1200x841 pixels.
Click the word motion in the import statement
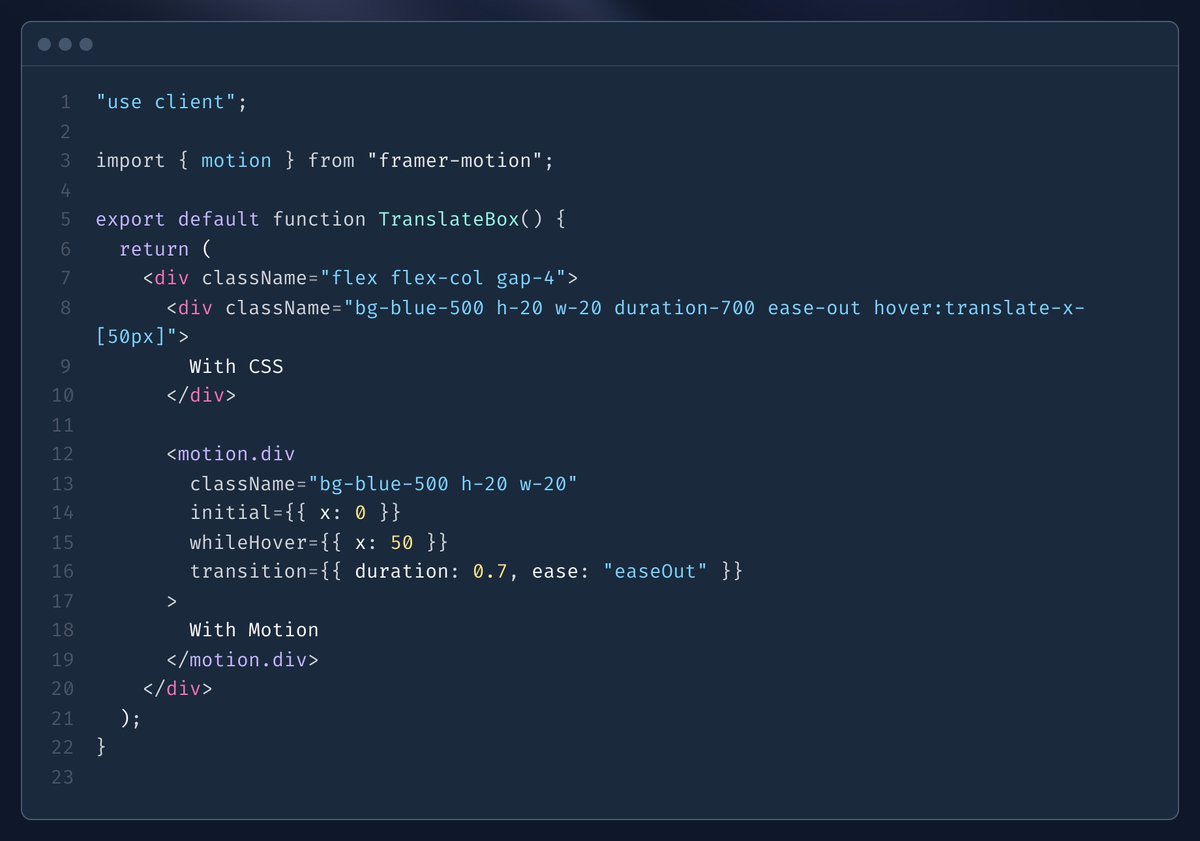pos(236,161)
